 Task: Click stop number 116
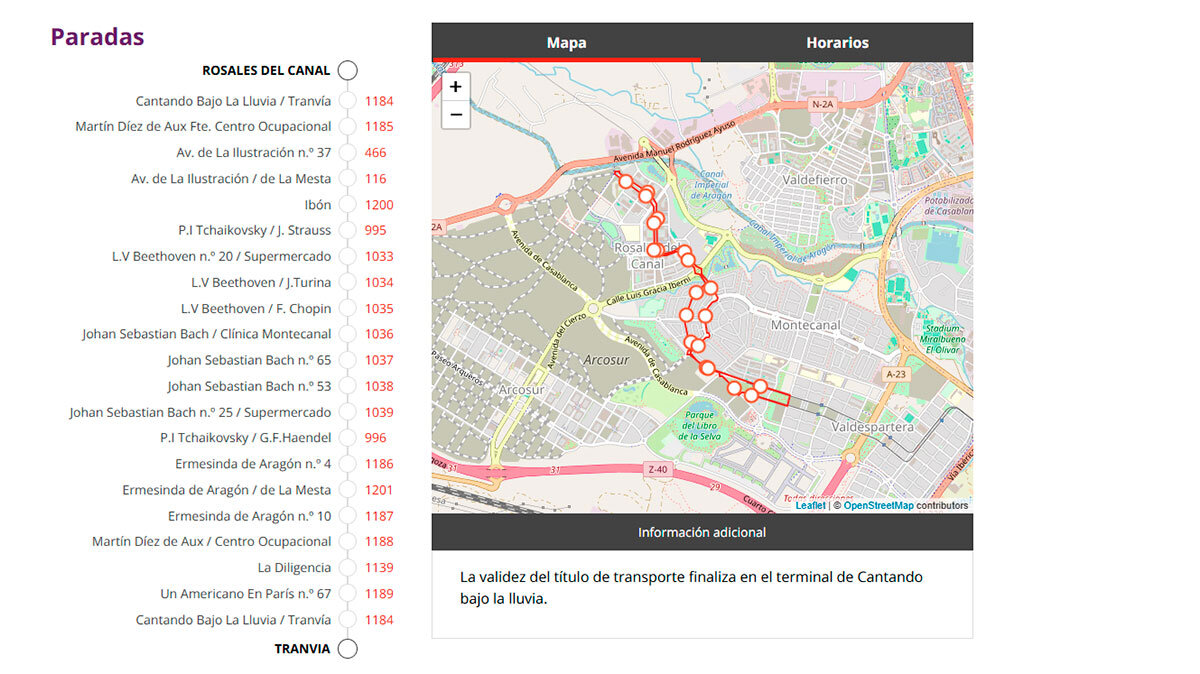coord(375,179)
